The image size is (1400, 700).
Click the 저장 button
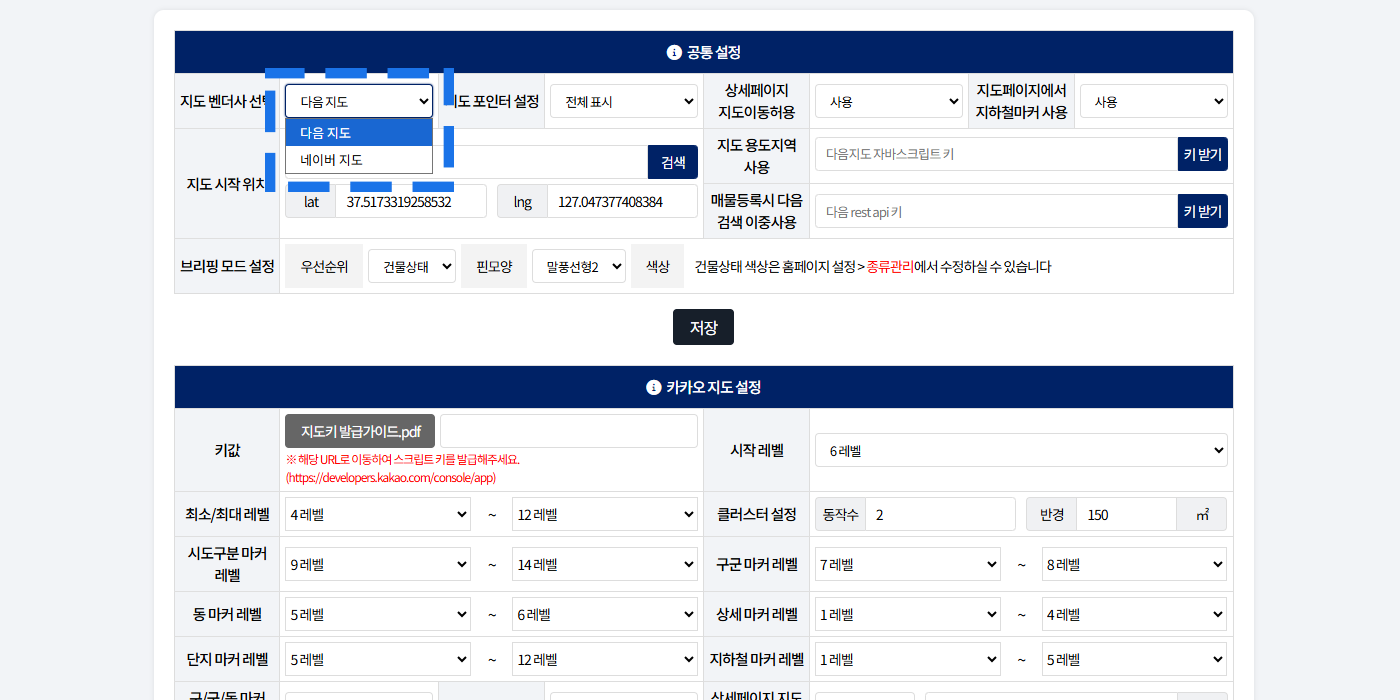[703, 327]
